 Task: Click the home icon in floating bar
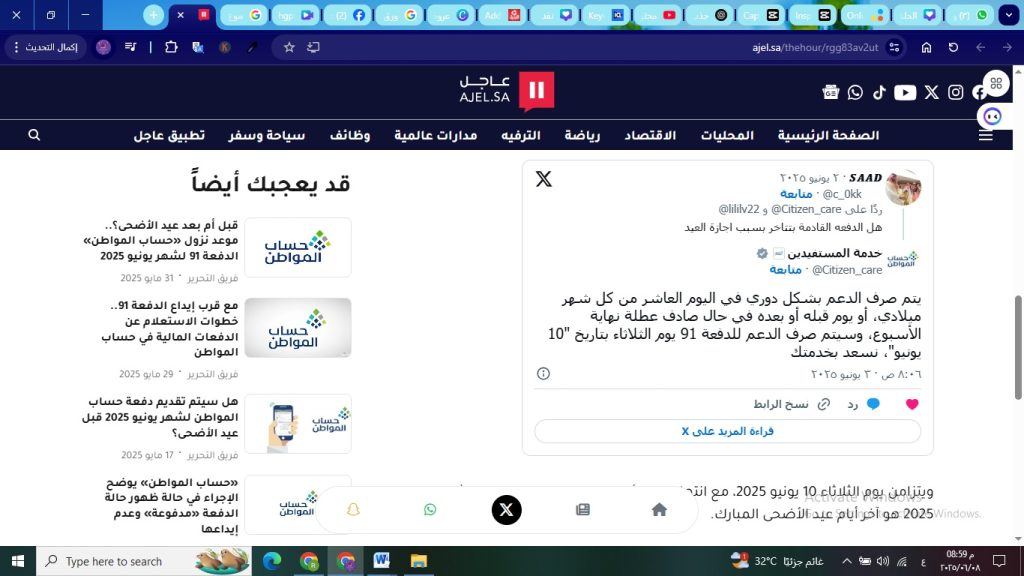(x=659, y=510)
